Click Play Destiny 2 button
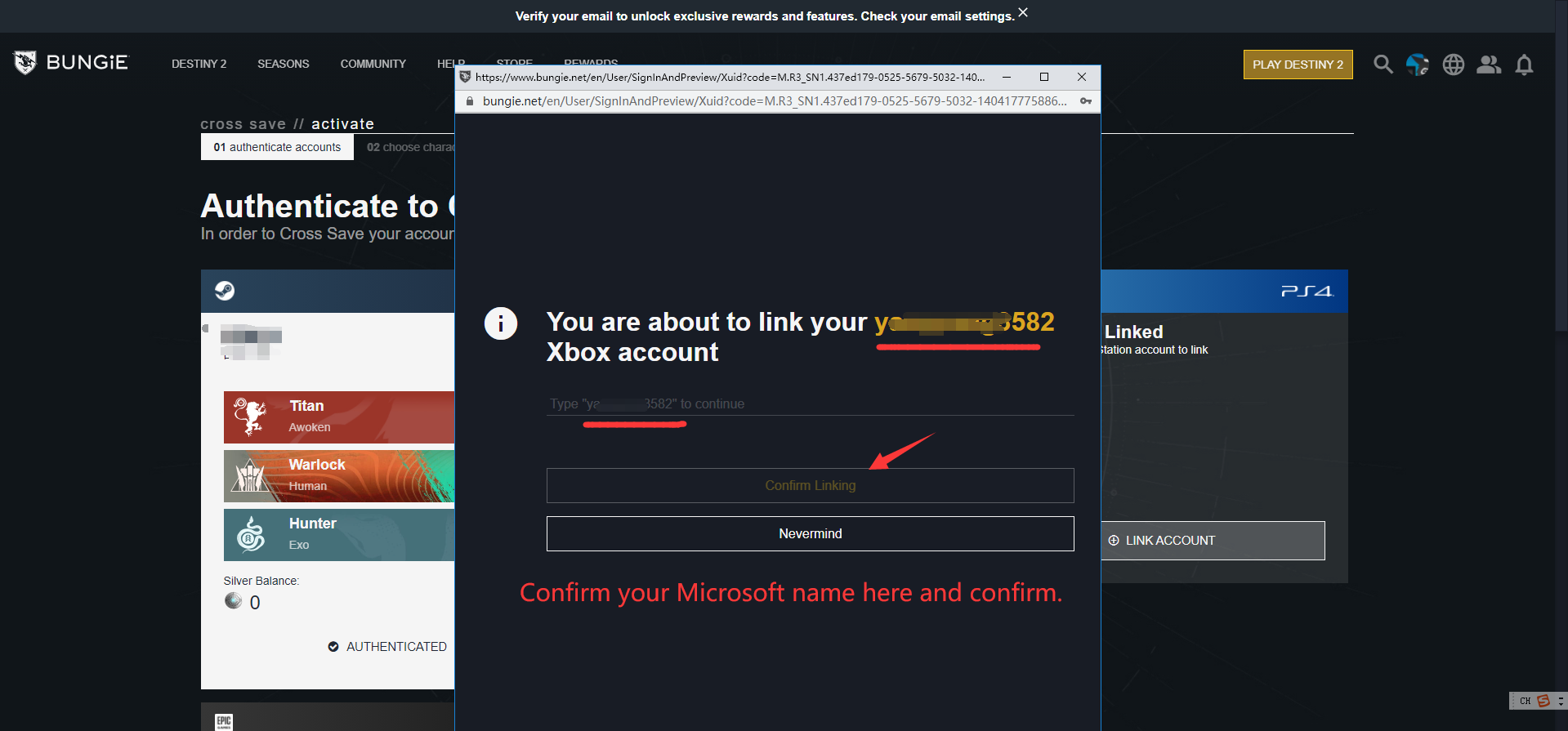1568x731 pixels. [x=1297, y=65]
